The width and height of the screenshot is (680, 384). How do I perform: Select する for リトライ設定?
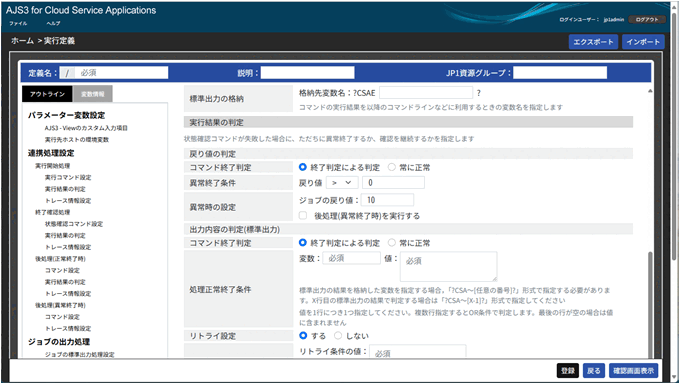[303, 335]
